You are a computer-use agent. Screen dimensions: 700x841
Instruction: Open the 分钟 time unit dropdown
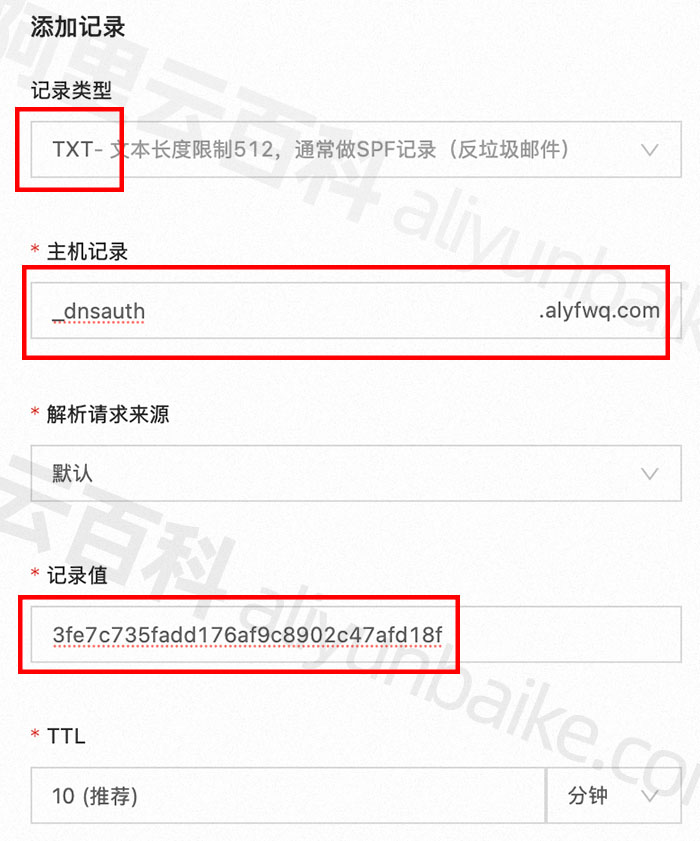click(x=614, y=795)
